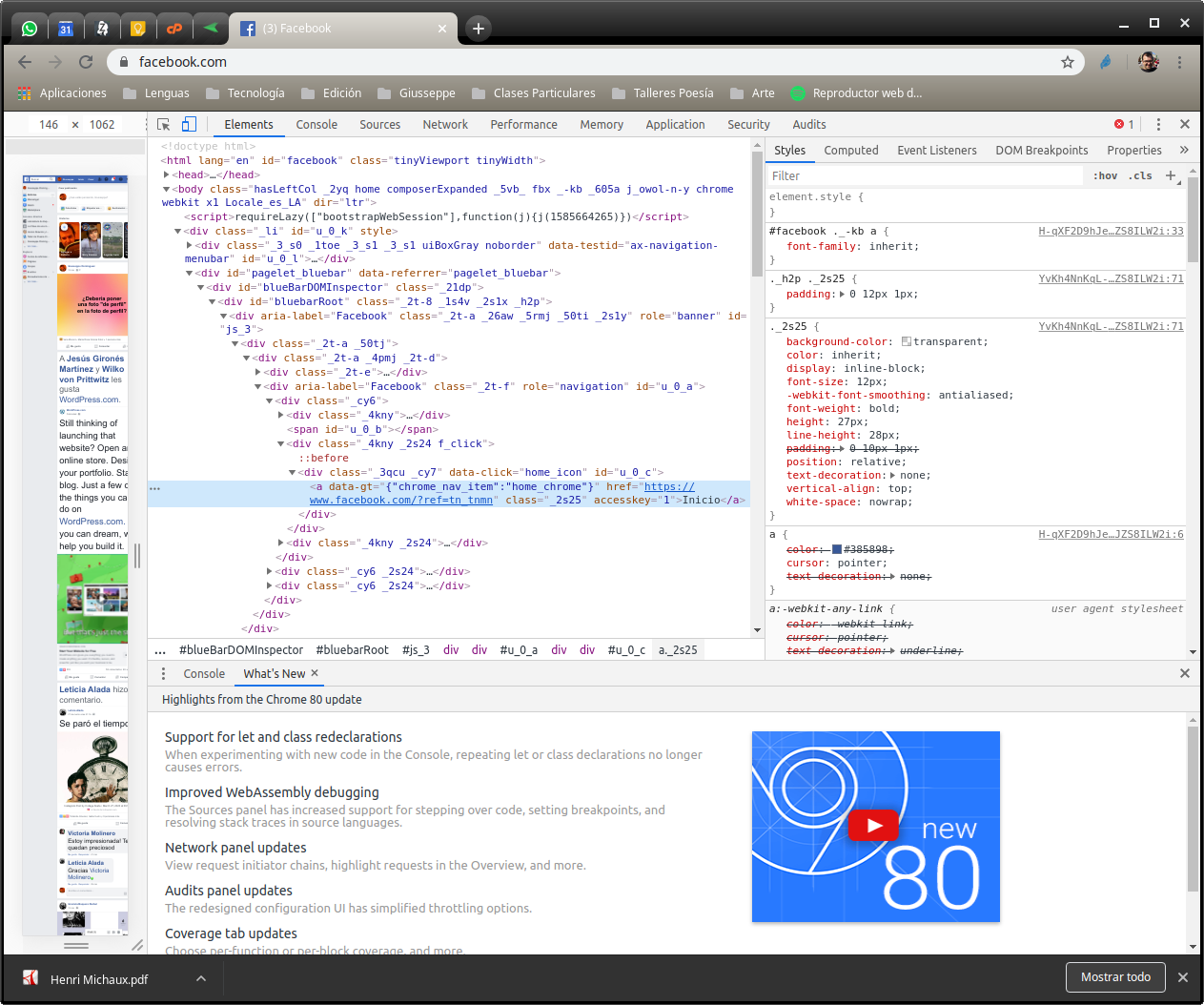Screen dimensions: 1204x1005
Task: Open the Audits tab
Action: [x=809, y=125]
